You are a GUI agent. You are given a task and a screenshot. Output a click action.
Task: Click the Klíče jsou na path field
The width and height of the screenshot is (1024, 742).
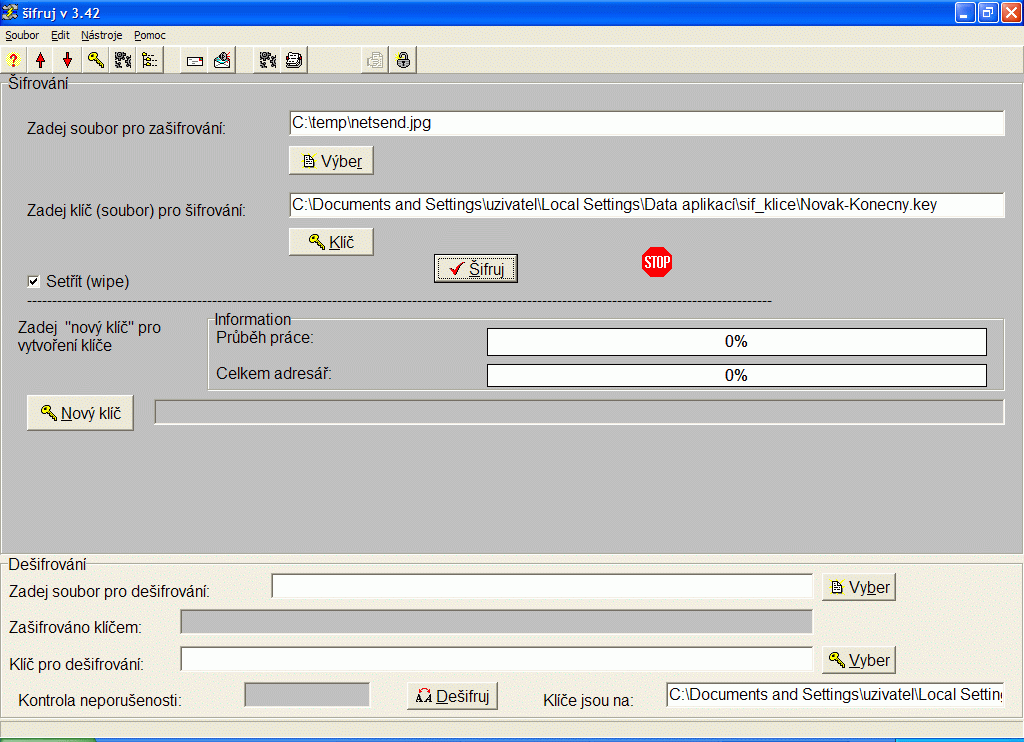[835, 695]
